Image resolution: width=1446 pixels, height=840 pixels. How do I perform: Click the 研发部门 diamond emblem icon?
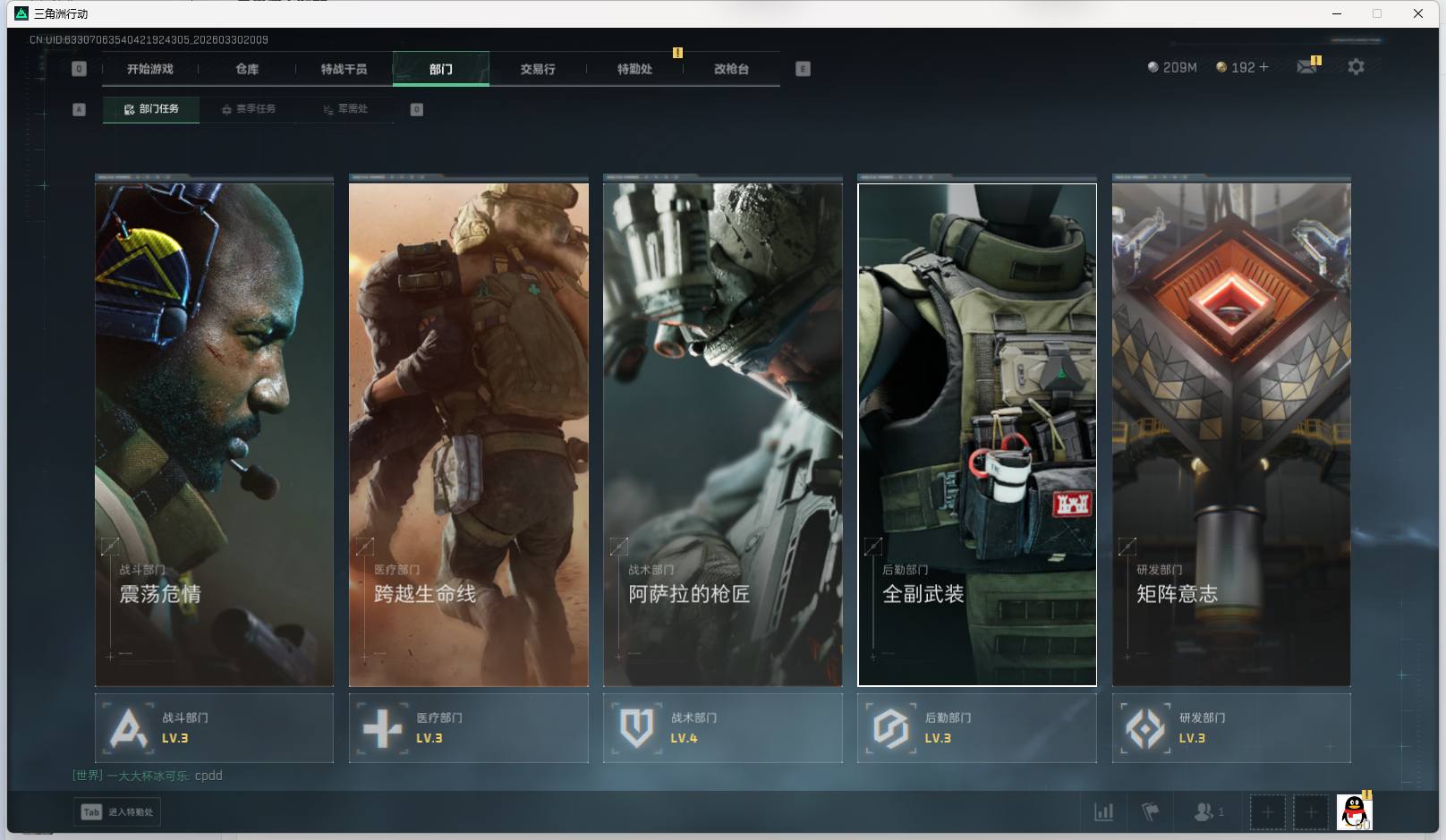(1145, 728)
